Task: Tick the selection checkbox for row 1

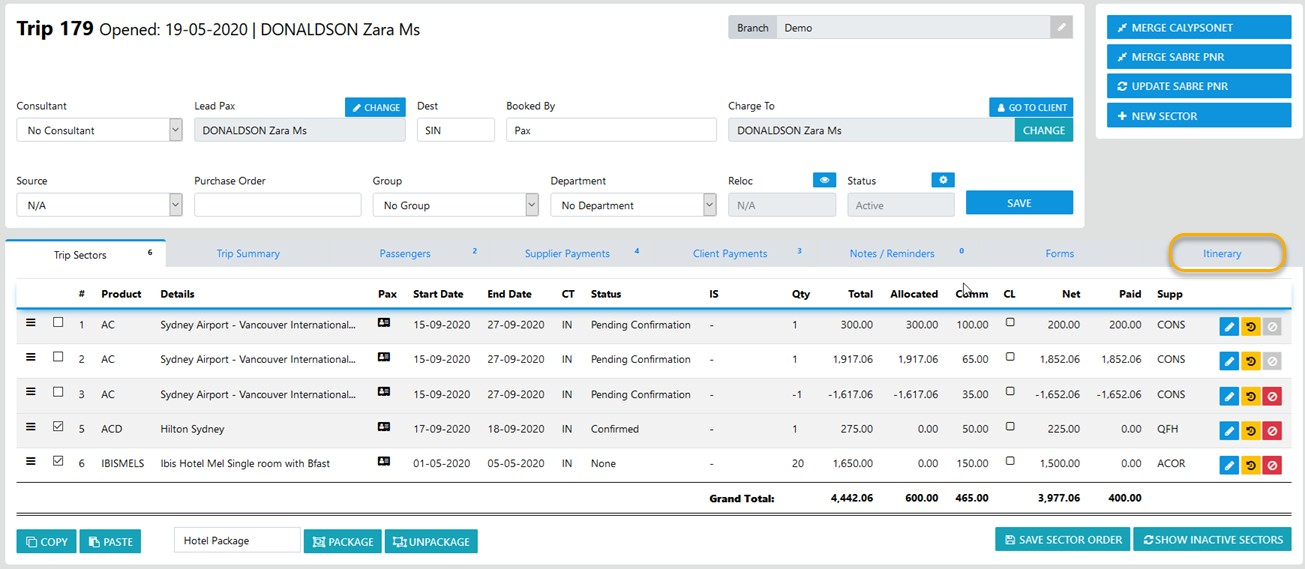Action: 58,323
